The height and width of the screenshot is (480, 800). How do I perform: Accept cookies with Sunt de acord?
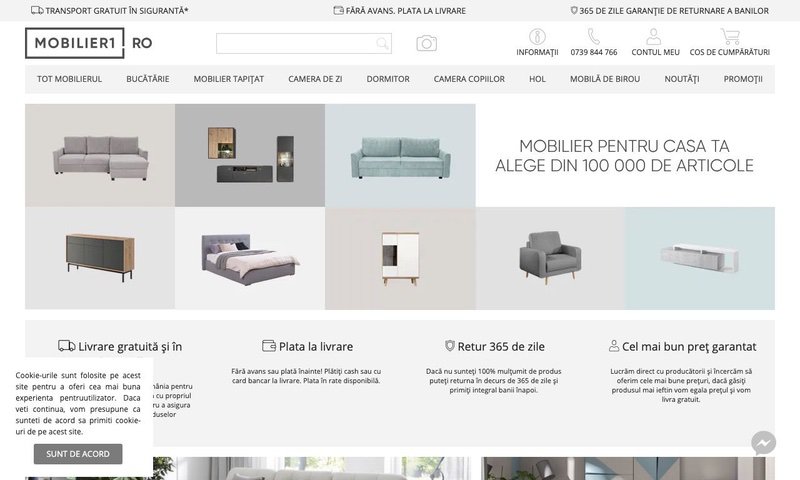[78, 454]
